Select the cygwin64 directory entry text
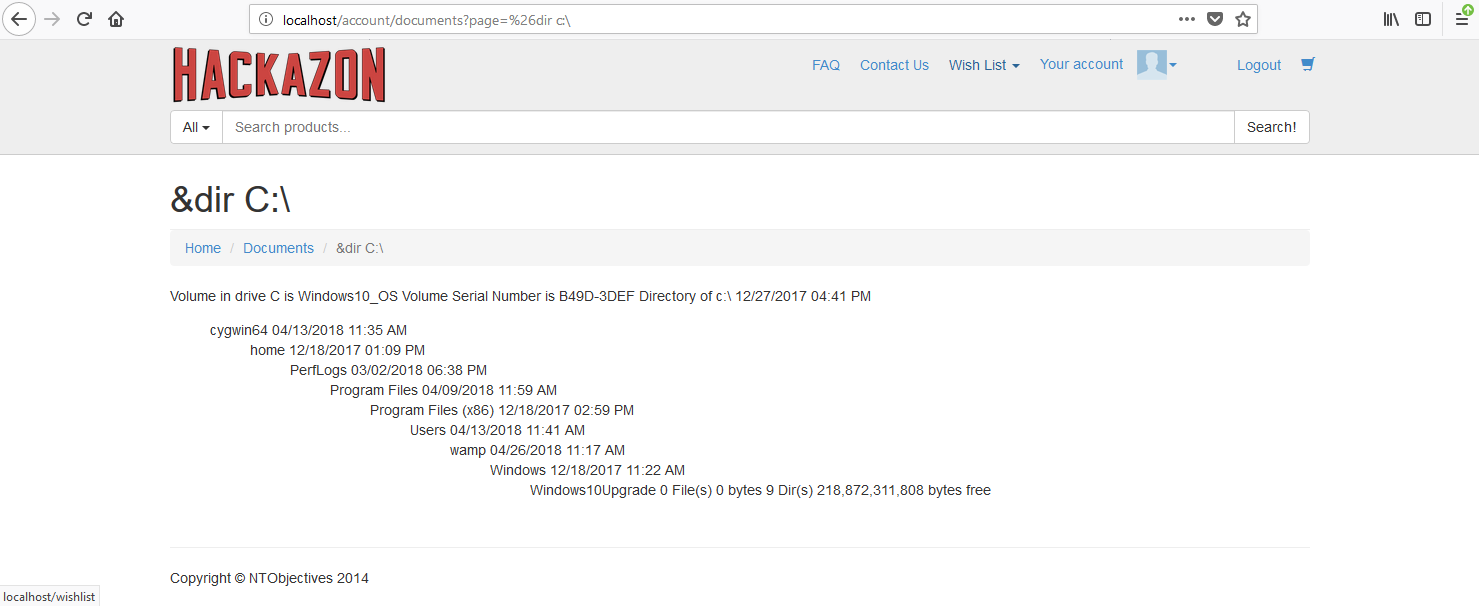Viewport: 1479px width, 606px height. tap(308, 330)
